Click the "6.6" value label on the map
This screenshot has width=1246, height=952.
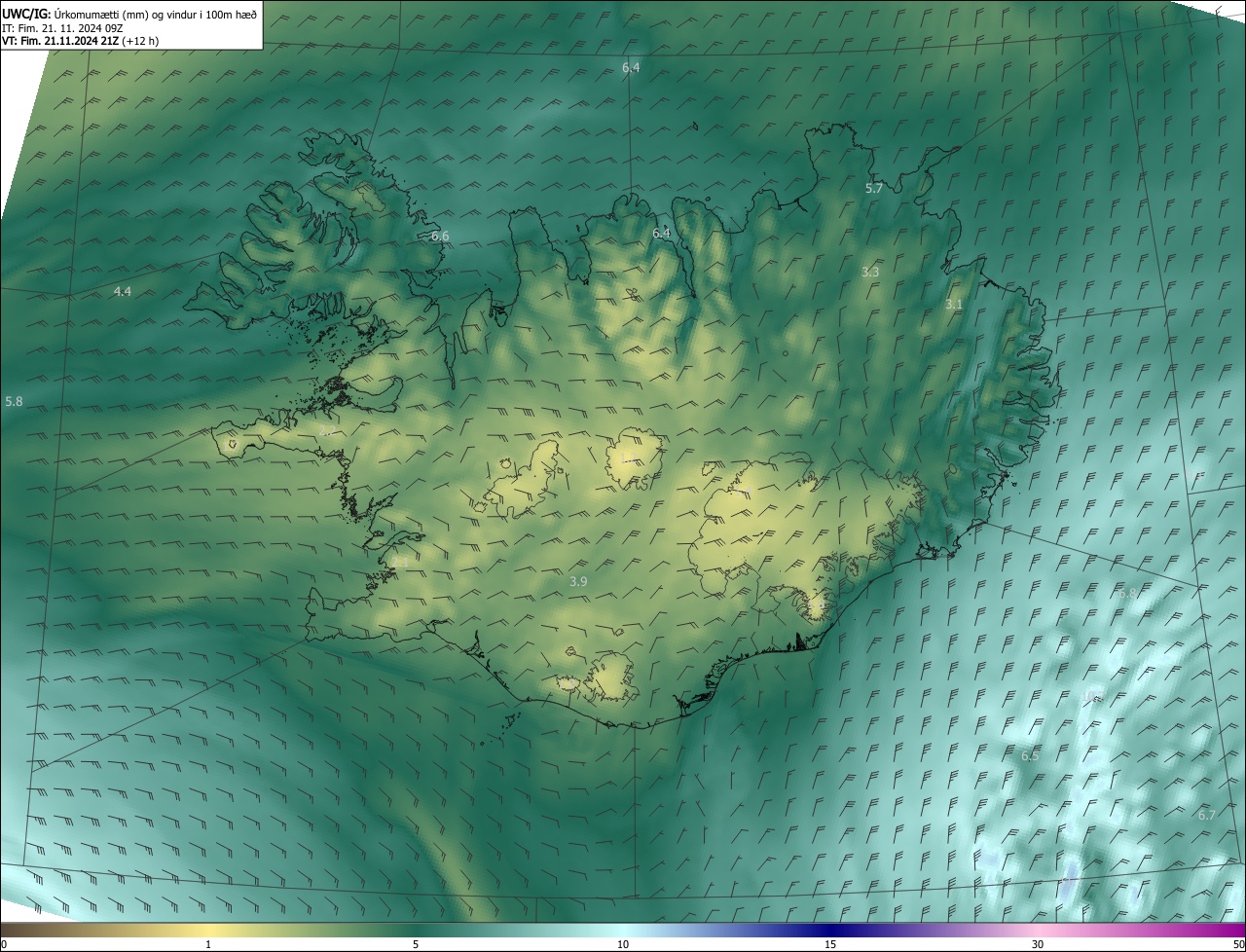pos(440,236)
